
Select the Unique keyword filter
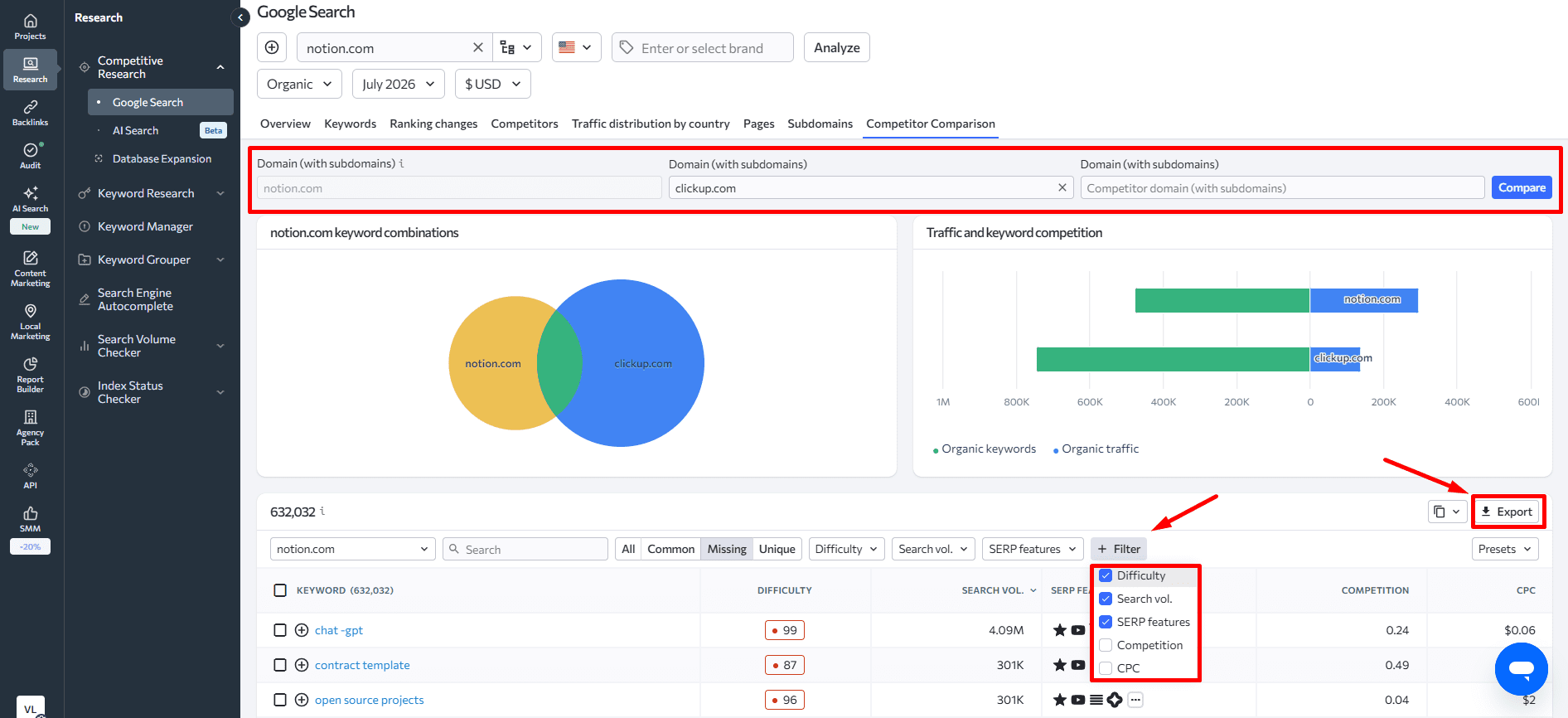(777, 549)
